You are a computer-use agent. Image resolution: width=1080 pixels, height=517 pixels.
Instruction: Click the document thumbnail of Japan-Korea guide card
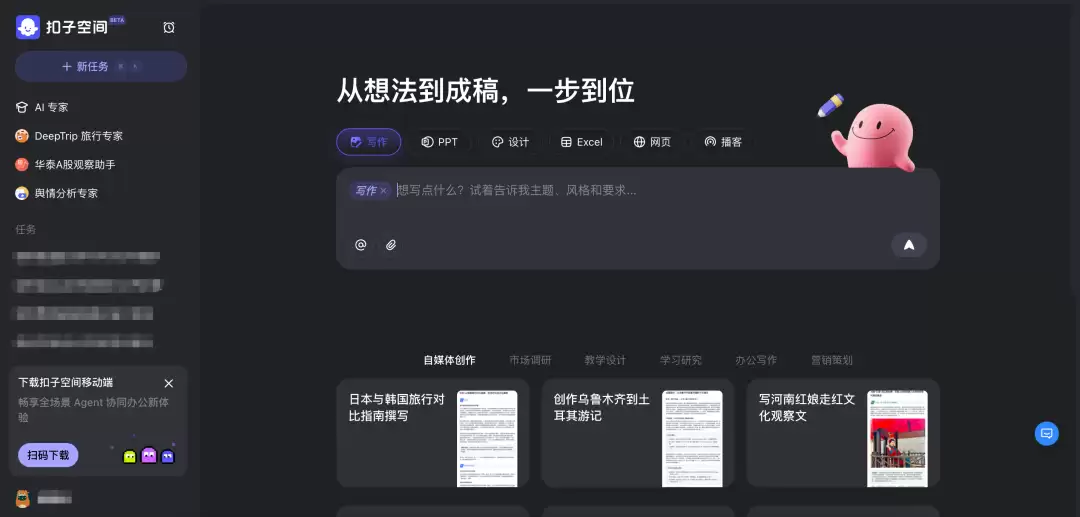tap(488, 439)
